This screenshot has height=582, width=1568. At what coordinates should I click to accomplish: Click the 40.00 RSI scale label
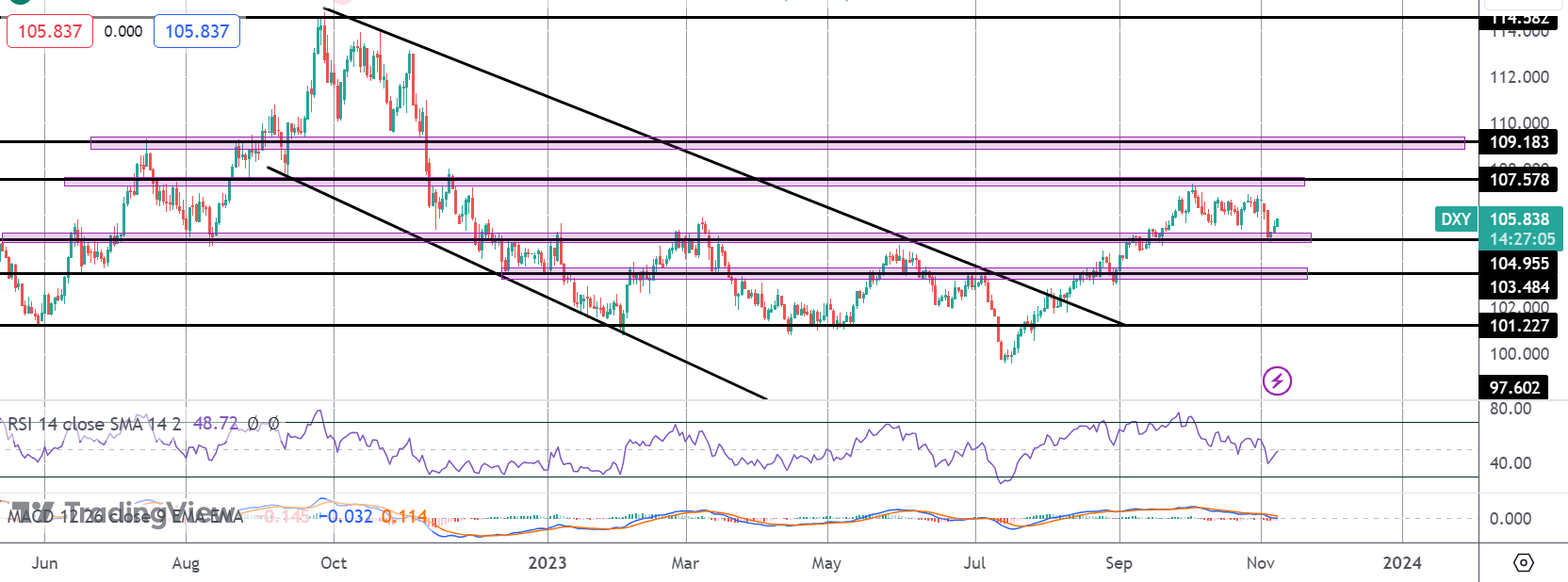pyautogui.click(x=1510, y=462)
